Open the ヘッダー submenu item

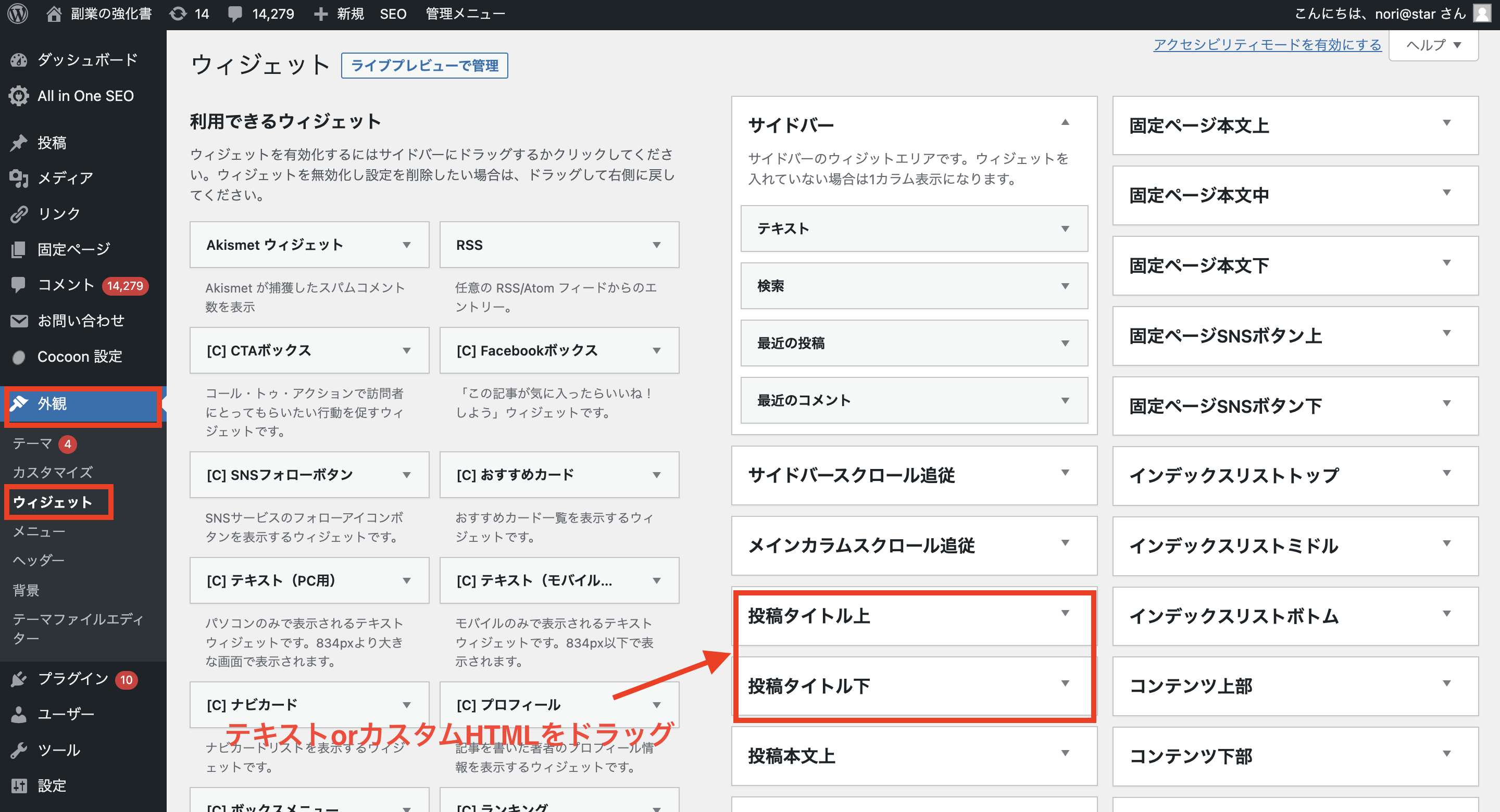[39, 561]
